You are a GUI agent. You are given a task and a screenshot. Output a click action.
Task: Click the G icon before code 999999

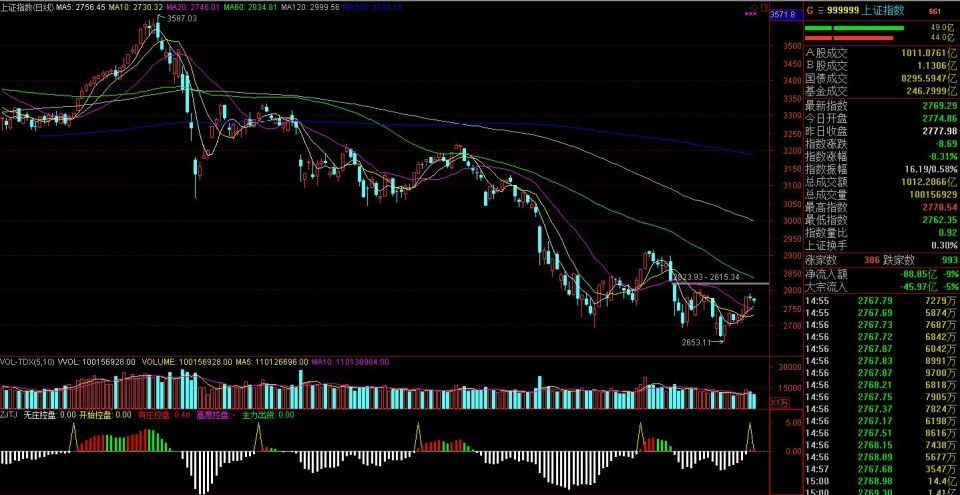pyautogui.click(x=809, y=10)
